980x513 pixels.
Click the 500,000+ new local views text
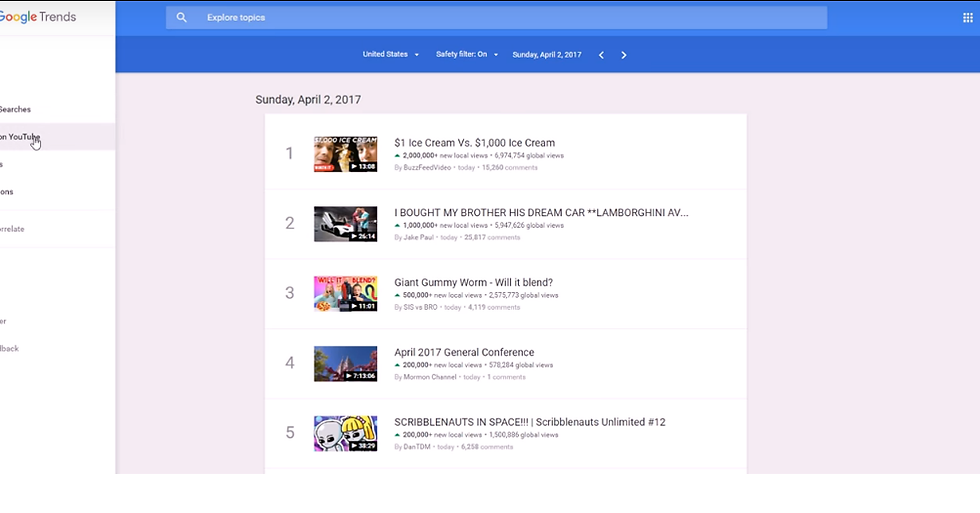click(x=442, y=296)
